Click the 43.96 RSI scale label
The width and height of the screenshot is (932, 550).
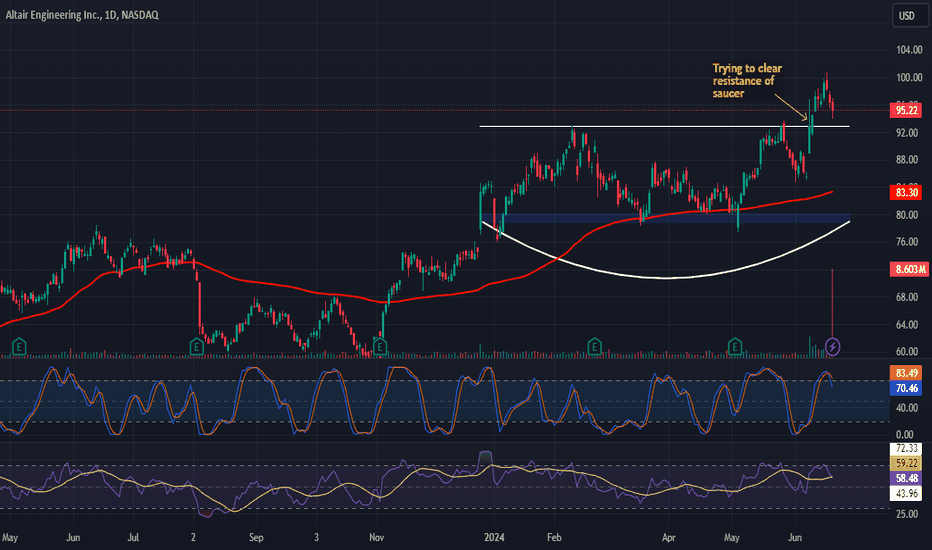(x=906, y=493)
